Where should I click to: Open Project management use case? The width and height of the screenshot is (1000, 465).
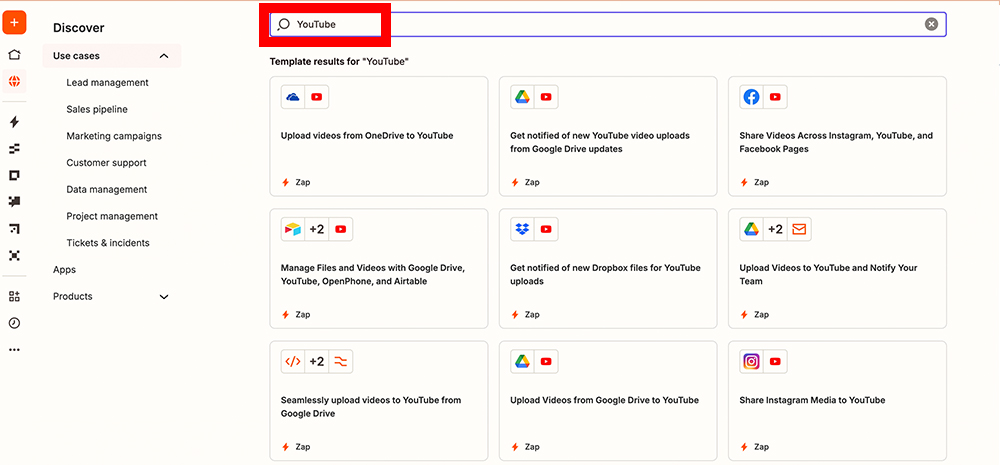112,216
